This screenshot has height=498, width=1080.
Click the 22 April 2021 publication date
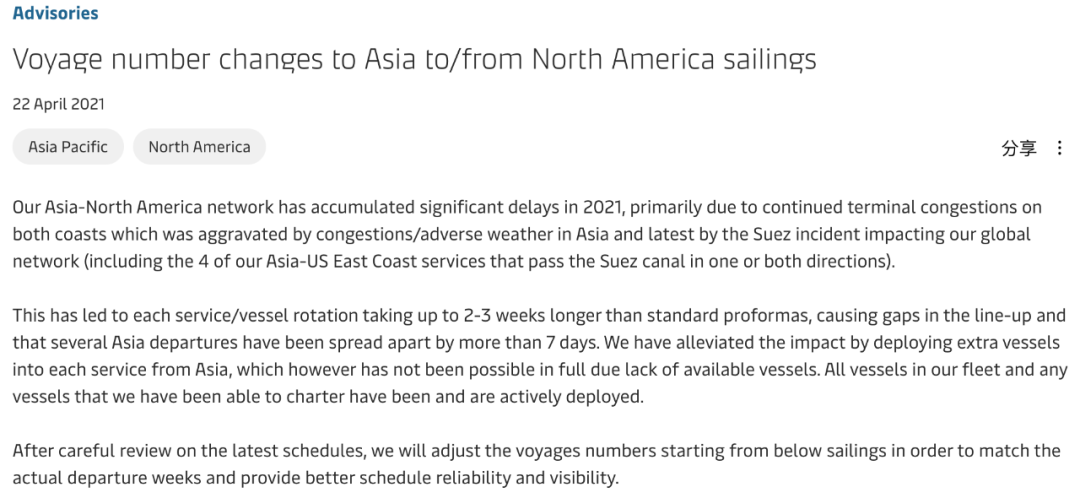58,104
